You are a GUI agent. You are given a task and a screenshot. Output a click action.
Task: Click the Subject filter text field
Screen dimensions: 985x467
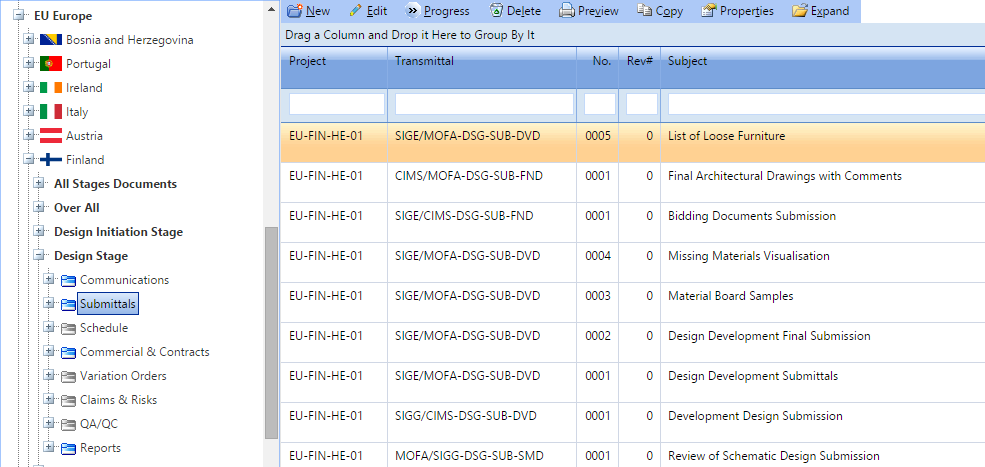click(x=825, y=104)
